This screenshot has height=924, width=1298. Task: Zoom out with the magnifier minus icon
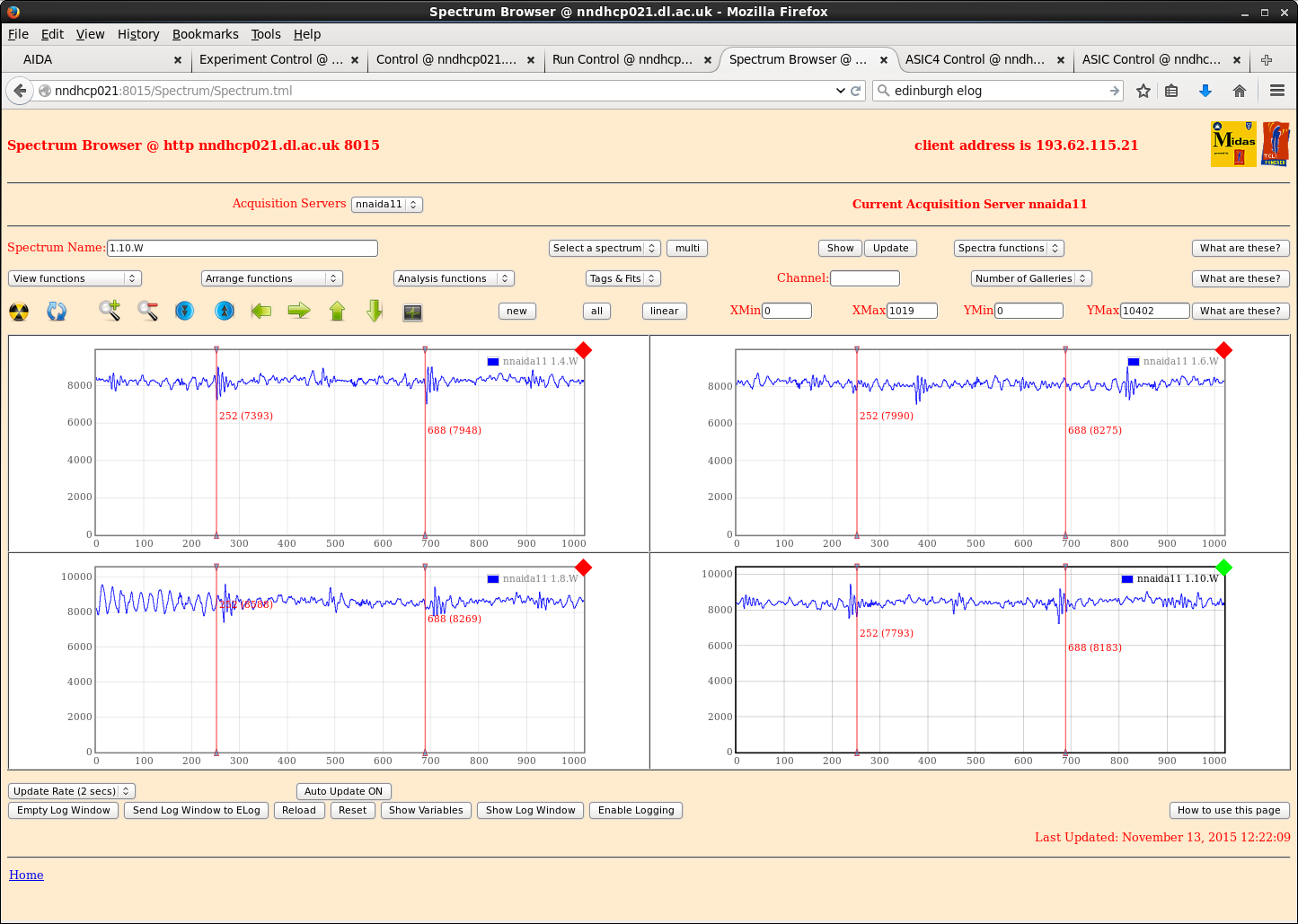click(x=148, y=311)
